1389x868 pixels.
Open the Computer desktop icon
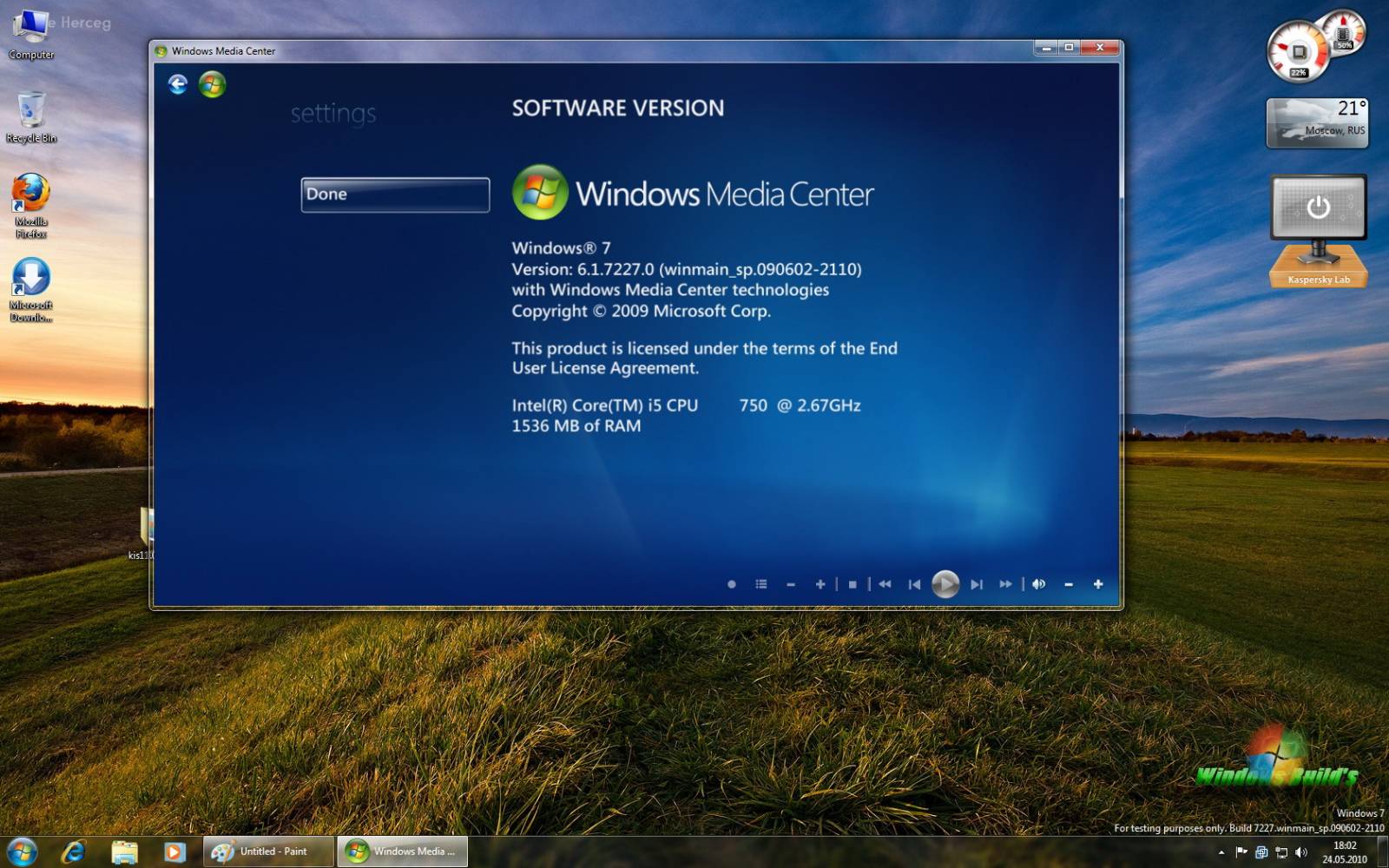coord(31,34)
